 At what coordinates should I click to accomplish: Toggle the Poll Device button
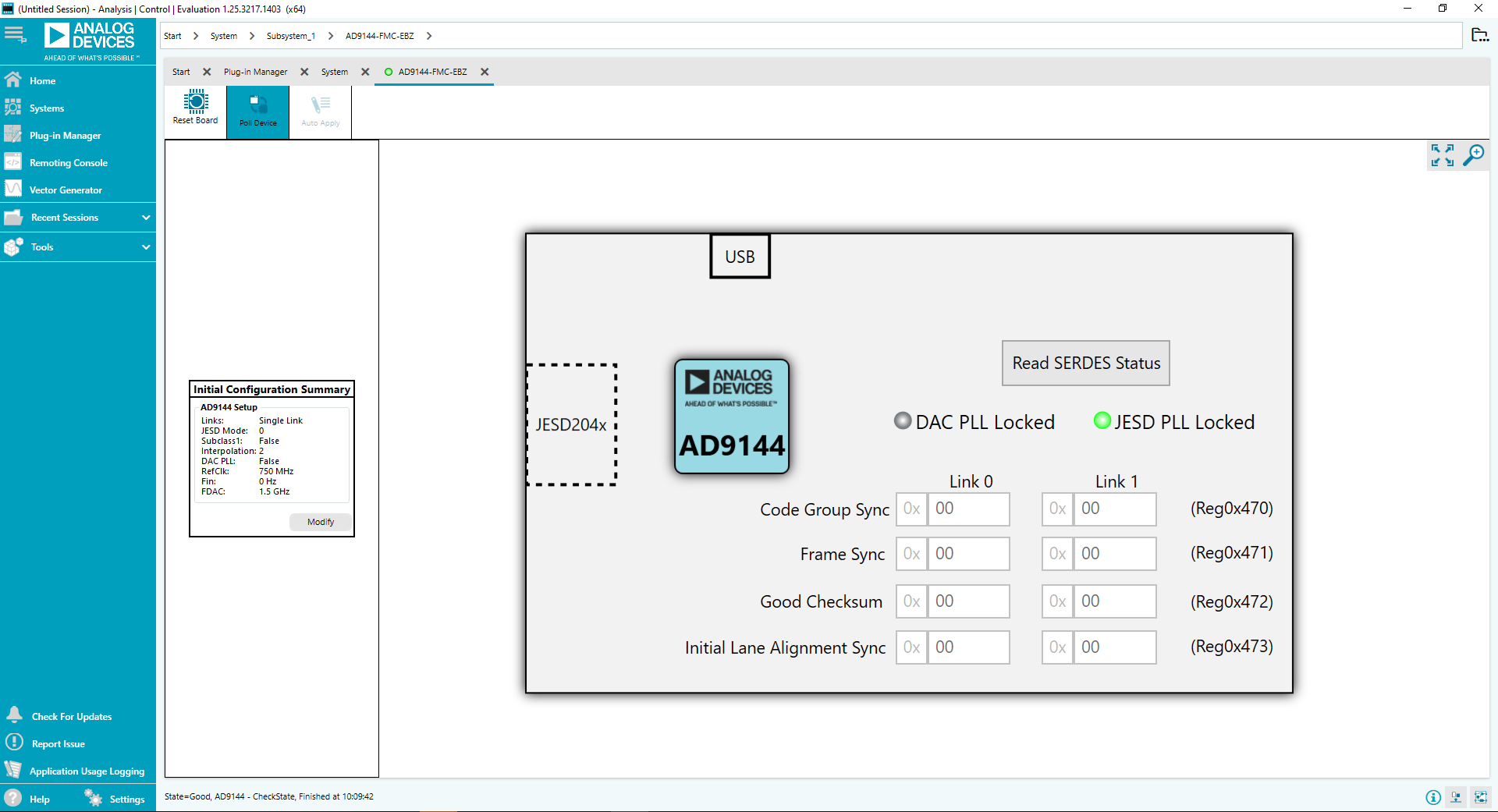pyautogui.click(x=257, y=112)
